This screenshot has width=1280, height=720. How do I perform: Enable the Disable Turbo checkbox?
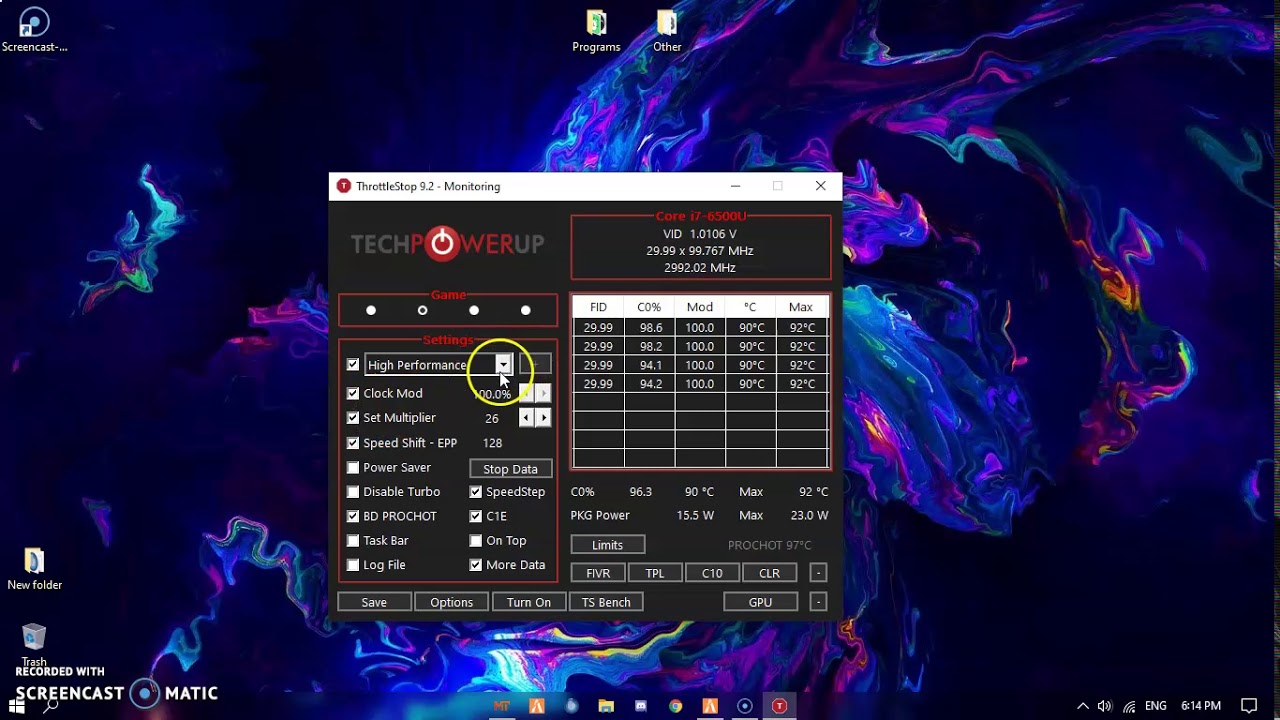coord(353,492)
